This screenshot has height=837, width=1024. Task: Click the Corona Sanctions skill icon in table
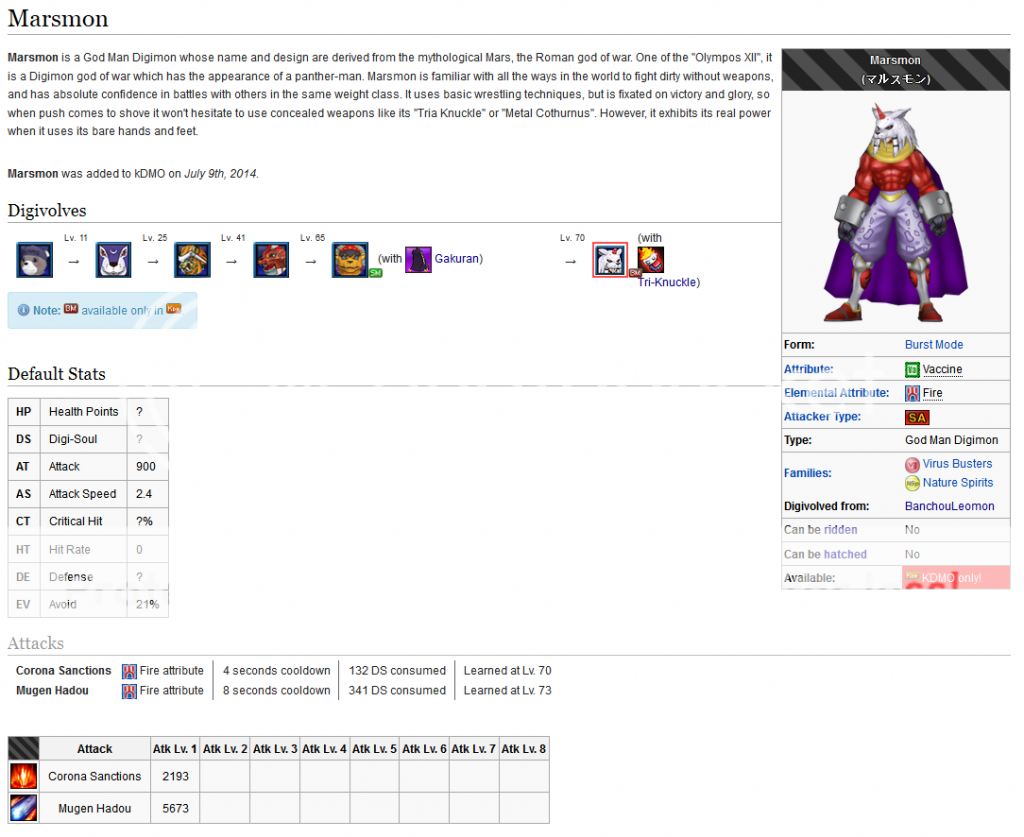(23, 776)
